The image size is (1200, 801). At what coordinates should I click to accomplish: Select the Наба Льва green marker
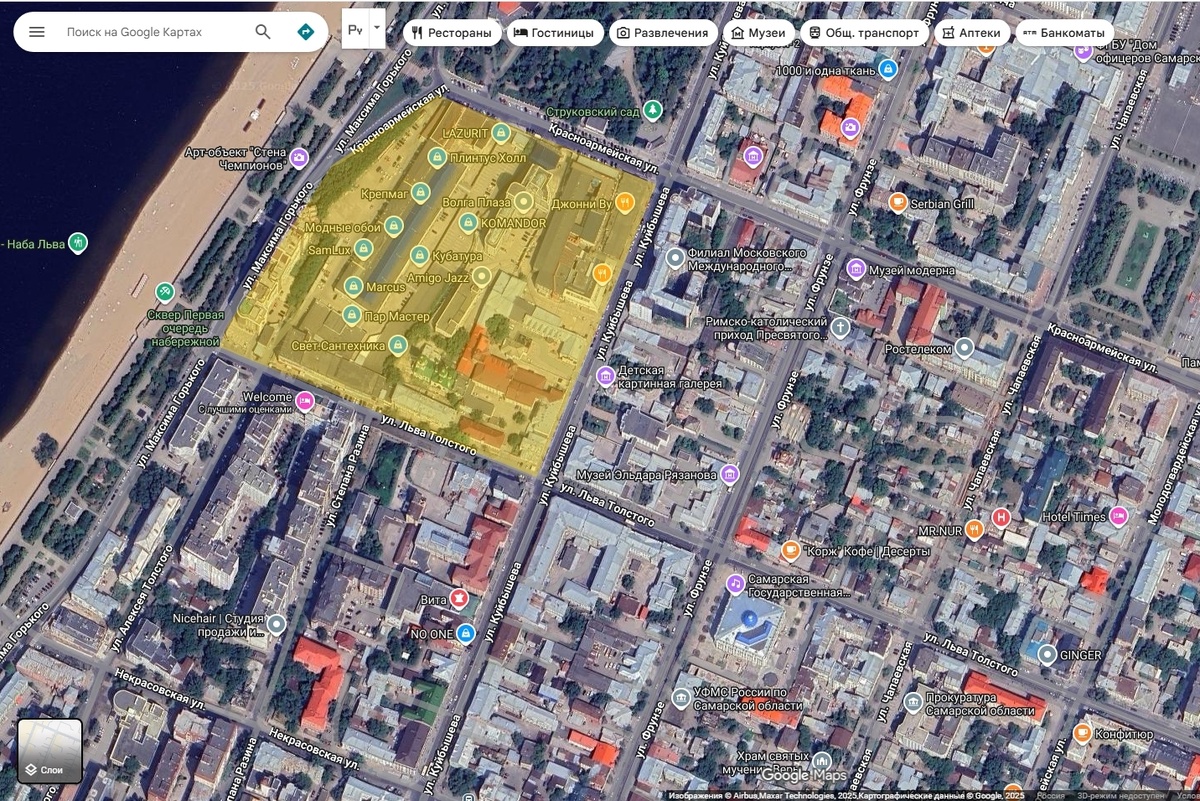click(x=78, y=243)
